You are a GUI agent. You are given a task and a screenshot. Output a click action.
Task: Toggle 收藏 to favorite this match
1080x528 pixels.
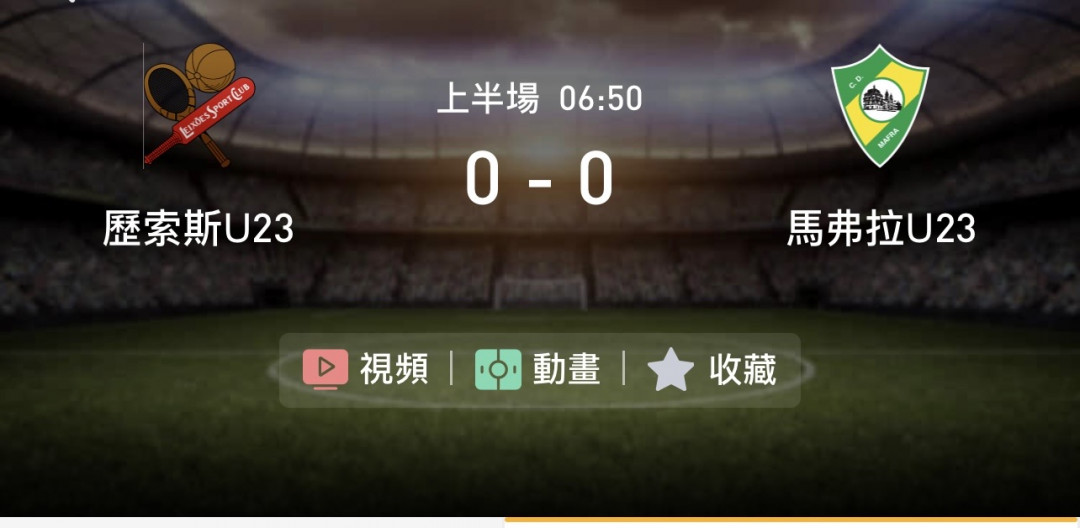742,370
